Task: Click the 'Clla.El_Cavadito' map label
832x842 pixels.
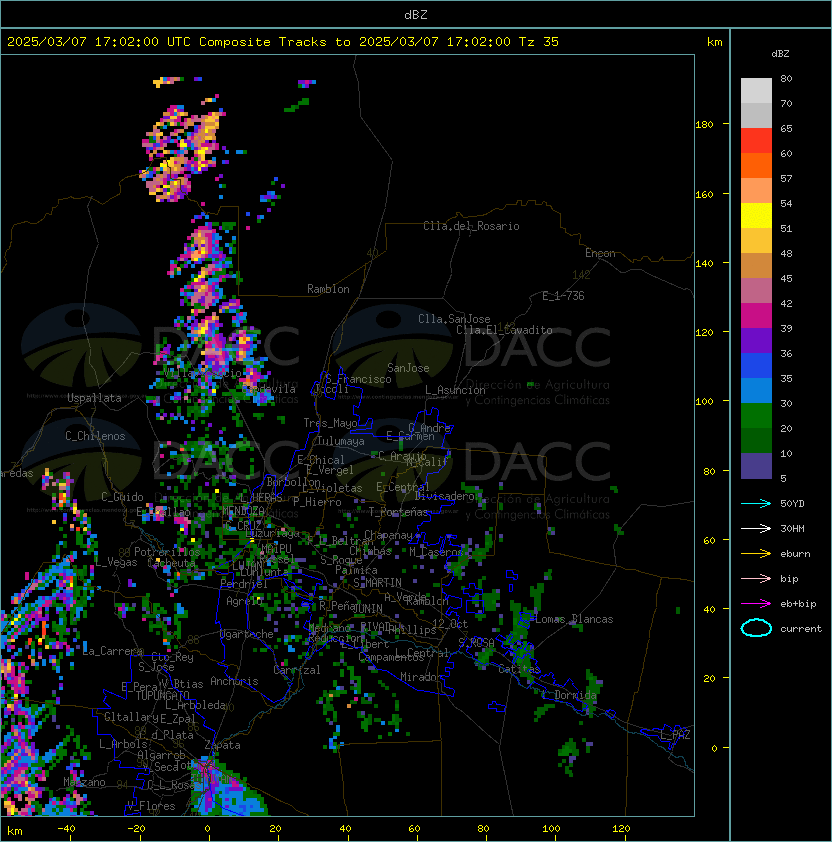Action: point(504,330)
